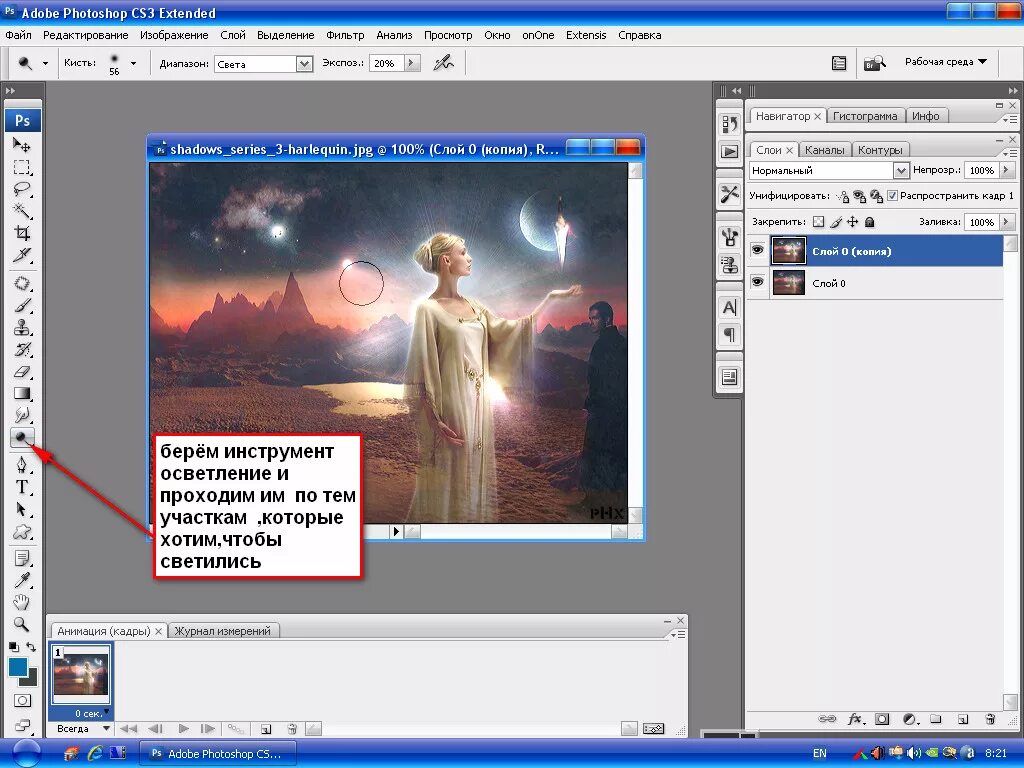Image resolution: width=1024 pixels, height=768 pixels.
Task: Open the Нормальный blend mode dropdown
Action: [x=901, y=170]
